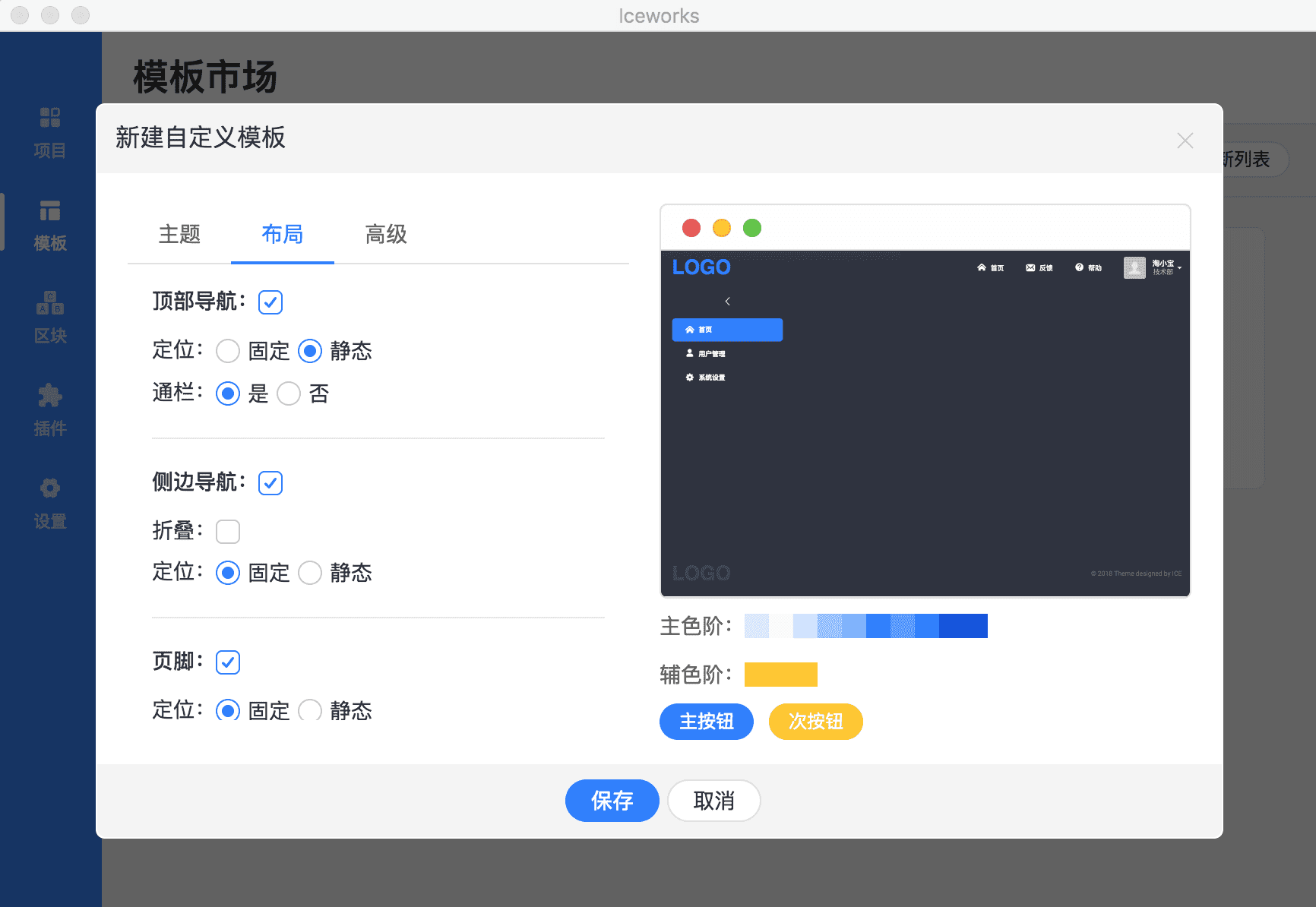
Task: Select 固定 for top nav positioning
Action: [228, 351]
